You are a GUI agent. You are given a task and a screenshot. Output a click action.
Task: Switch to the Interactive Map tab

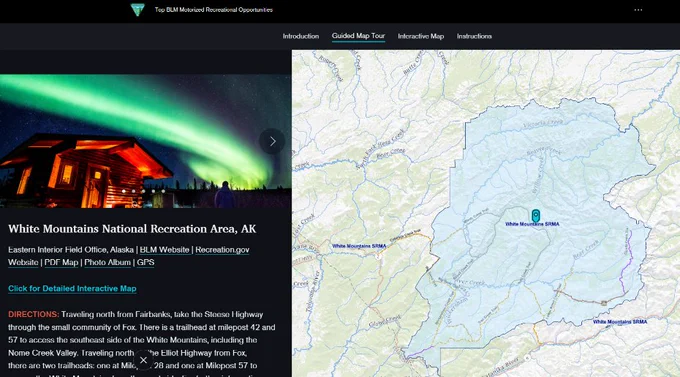(x=421, y=36)
